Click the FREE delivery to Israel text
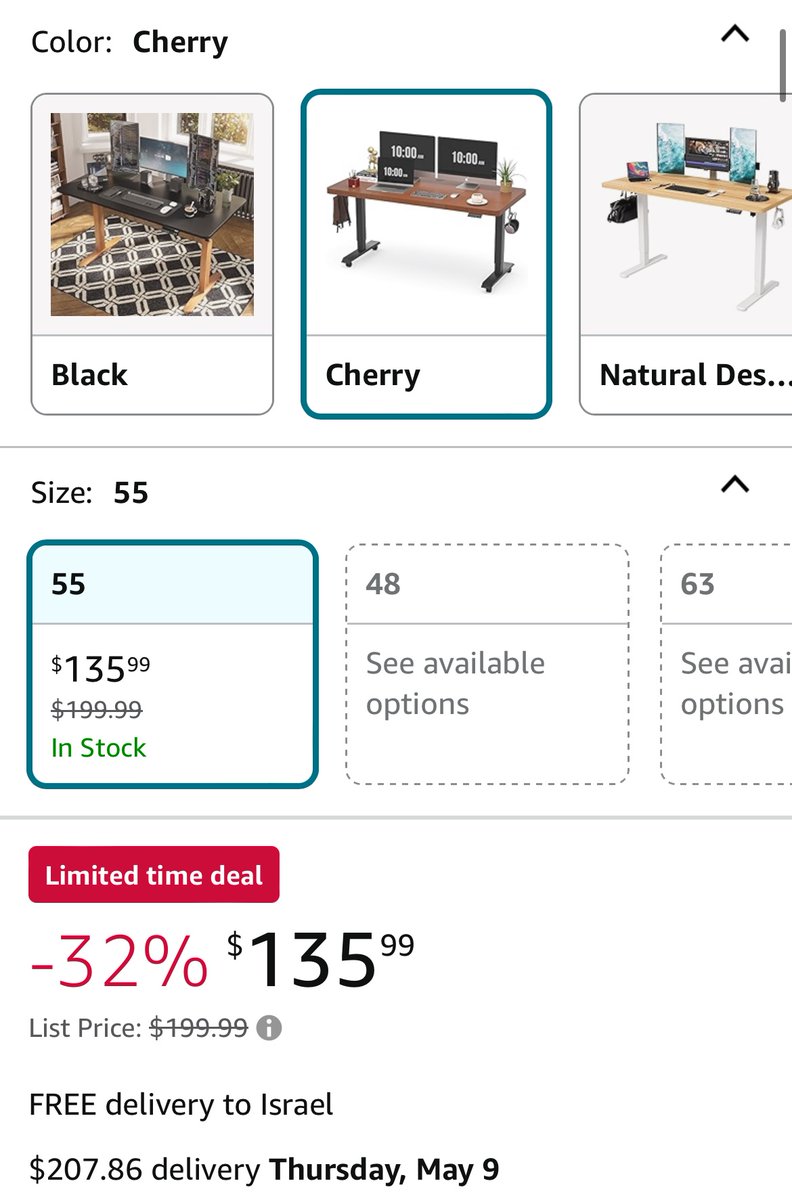The height and width of the screenshot is (1200, 792). tap(181, 1105)
